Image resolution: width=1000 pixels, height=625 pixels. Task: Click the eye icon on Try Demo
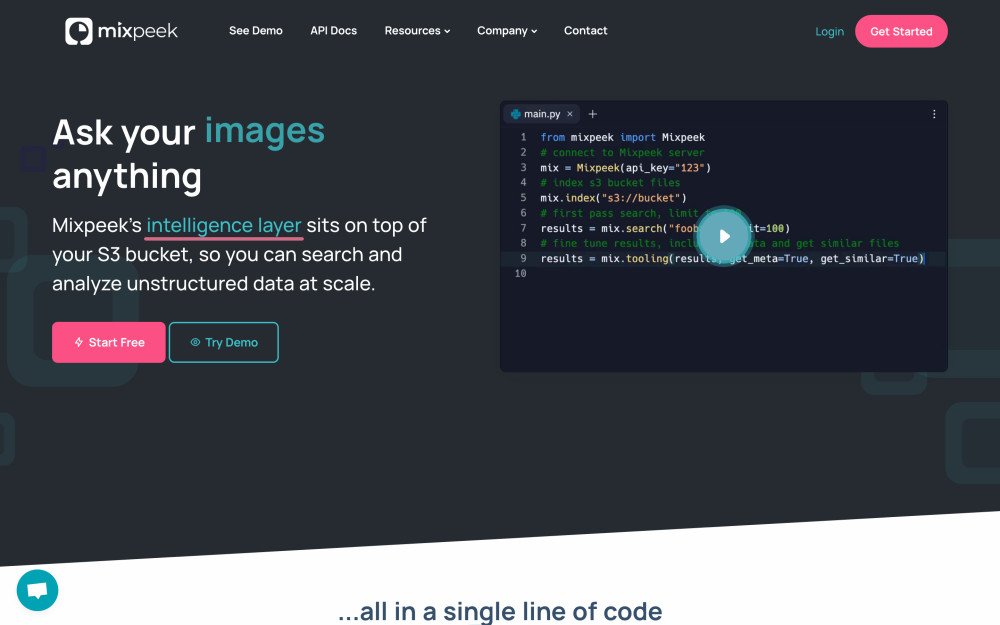[x=195, y=342]
